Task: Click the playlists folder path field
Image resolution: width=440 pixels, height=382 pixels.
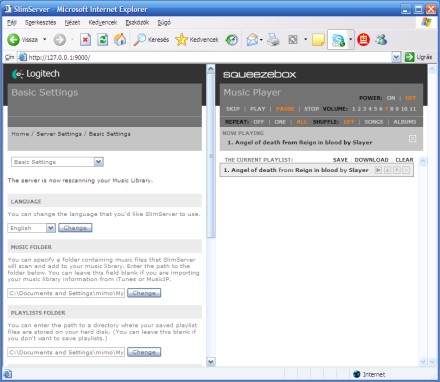Action: (x=66, y=352)
